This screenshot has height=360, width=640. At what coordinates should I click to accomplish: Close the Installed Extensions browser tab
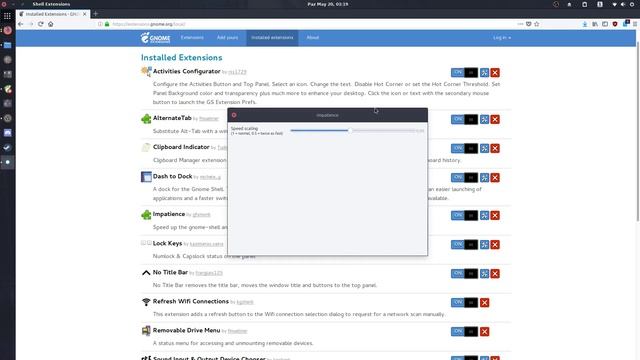point(84,14)
